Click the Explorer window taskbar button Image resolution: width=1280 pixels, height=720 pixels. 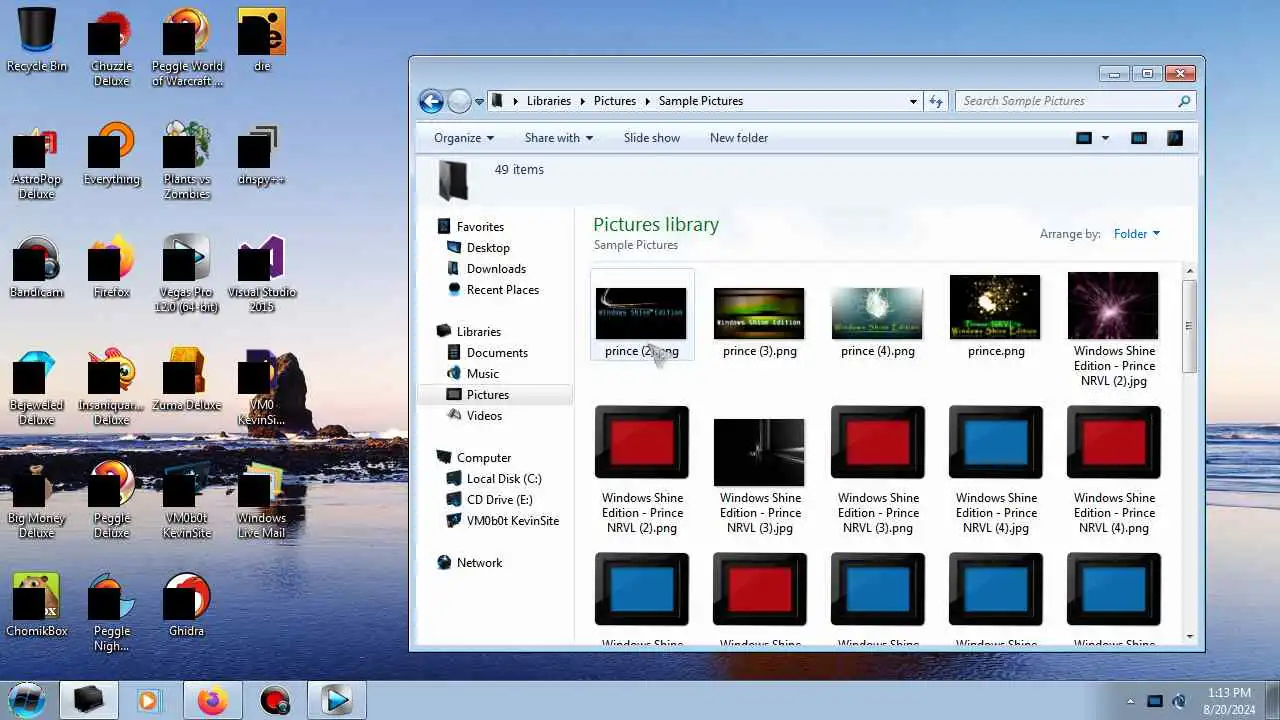pyautogui.click(x=88, y=700)
